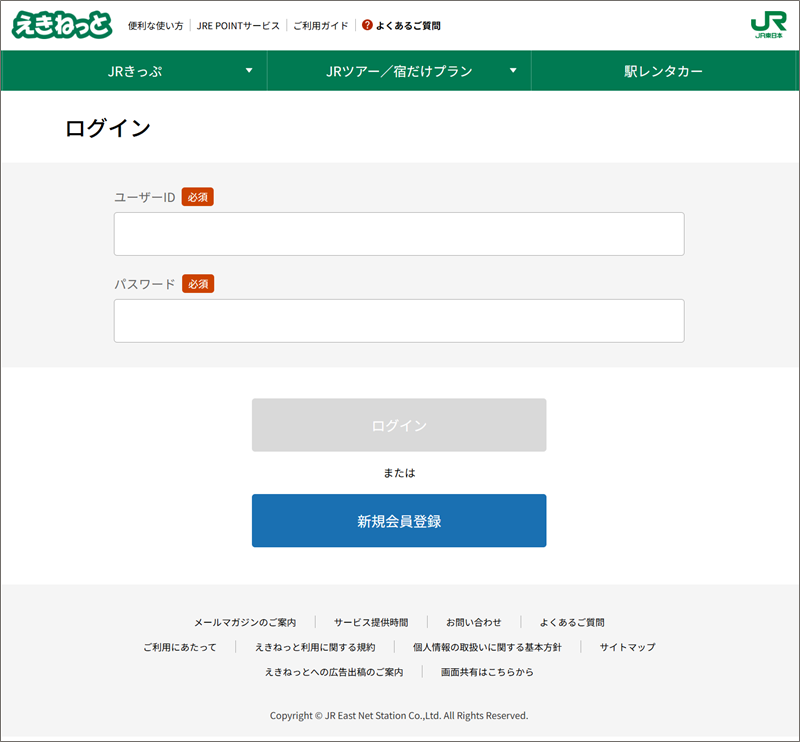Open the 駅レンタカー menu tab
The width and height of the screenshot is (800, 742).
(663, 71)
